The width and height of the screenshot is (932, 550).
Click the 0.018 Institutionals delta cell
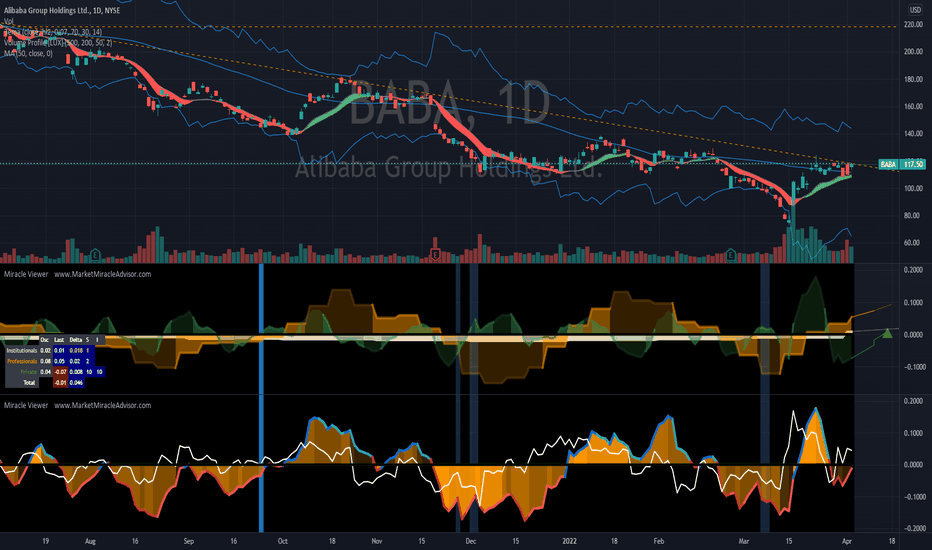(76, 351)
